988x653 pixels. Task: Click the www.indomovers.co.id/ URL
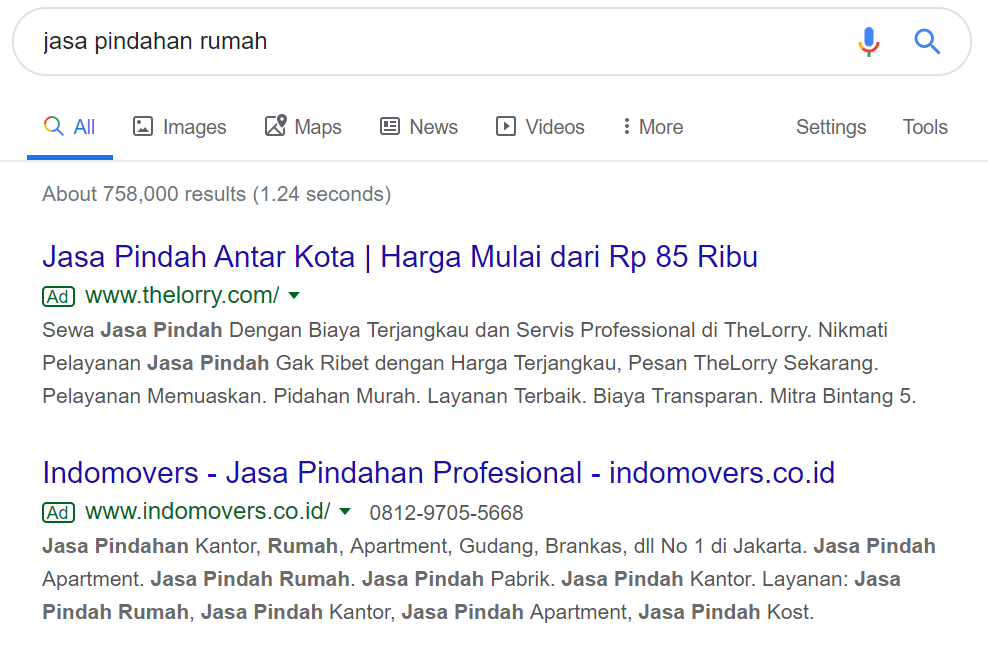pos(207,511)
